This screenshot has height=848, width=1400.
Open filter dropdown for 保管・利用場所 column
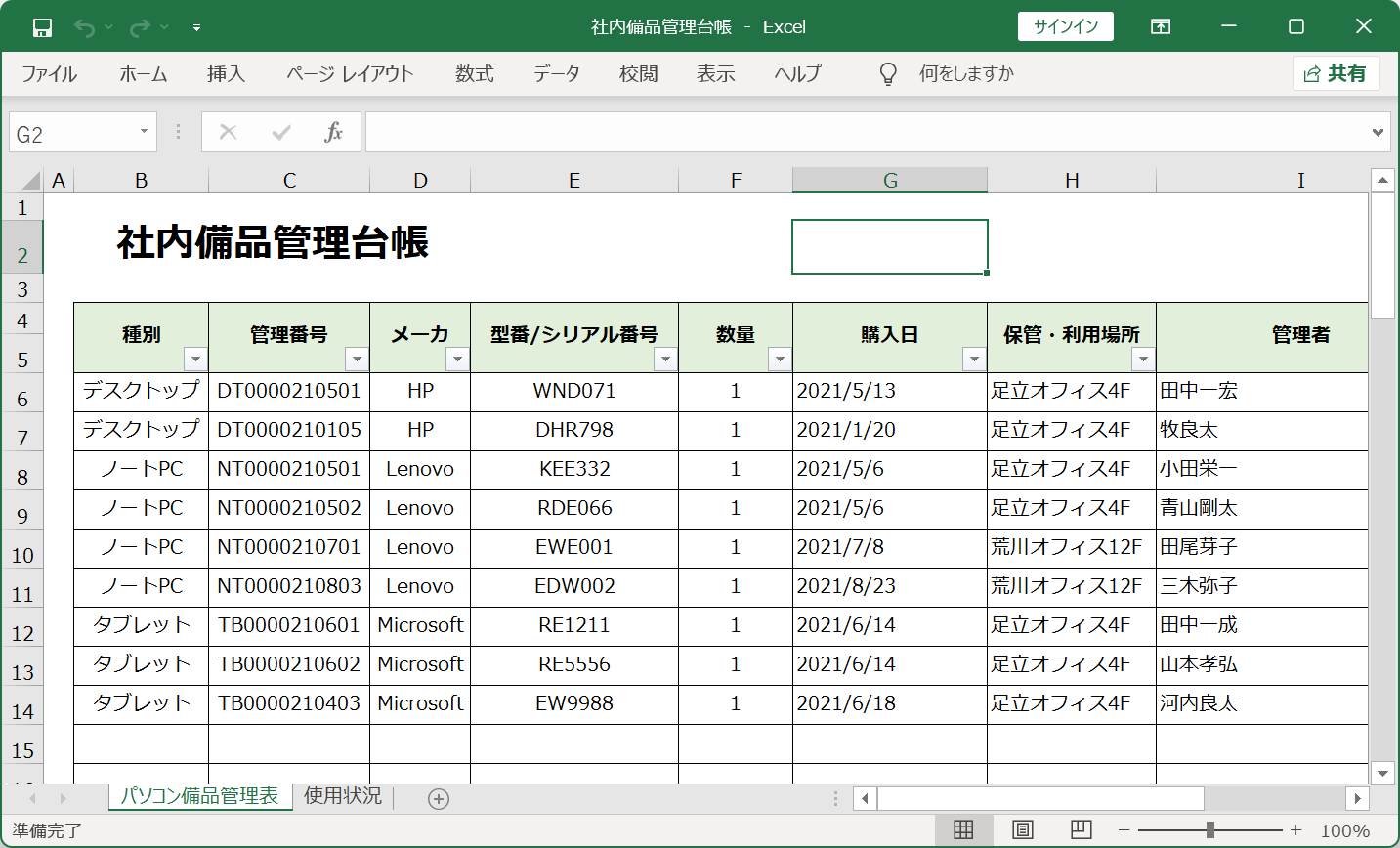coord(1143,360)
